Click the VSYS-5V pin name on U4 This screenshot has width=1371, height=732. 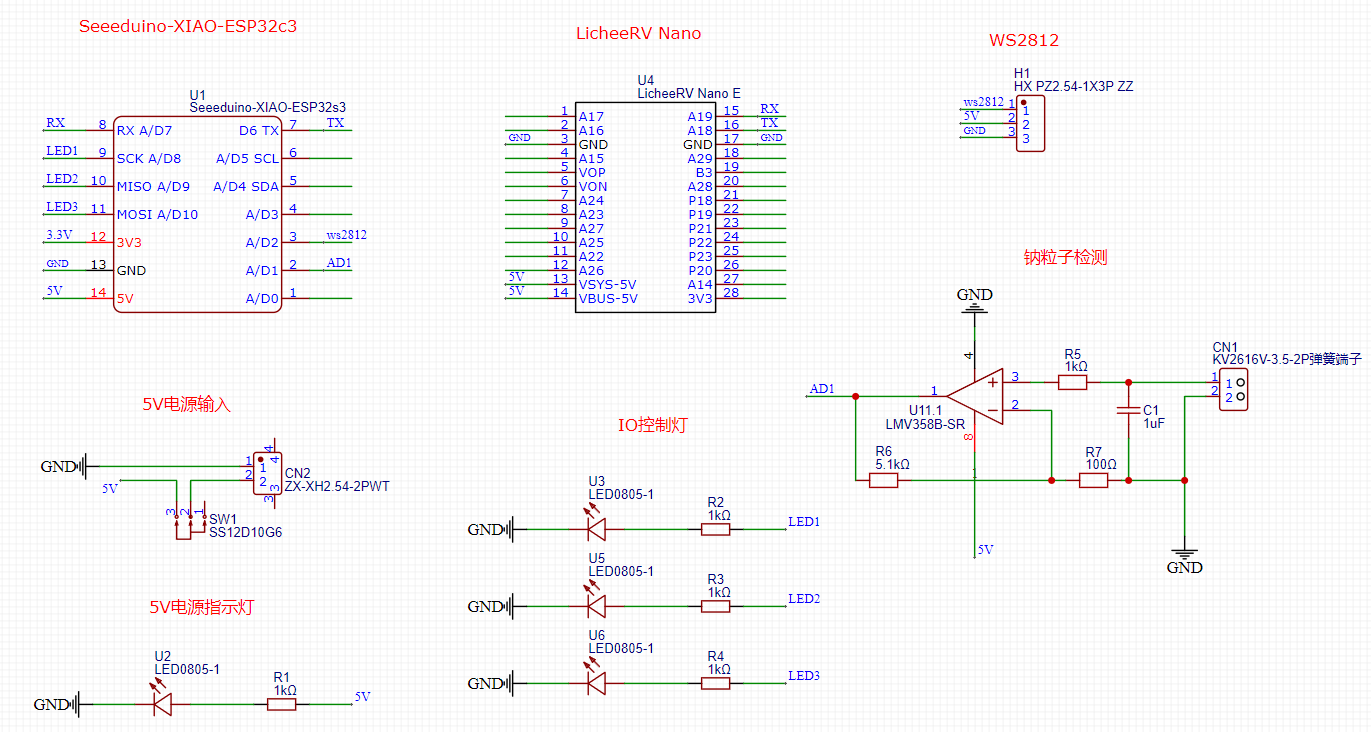(608, 284)
